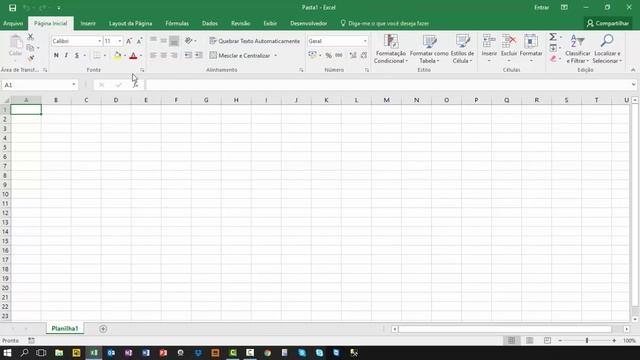Open Classificar e Filtrar
The height and width of the screenshot is (360, 640).
(578, 49)
